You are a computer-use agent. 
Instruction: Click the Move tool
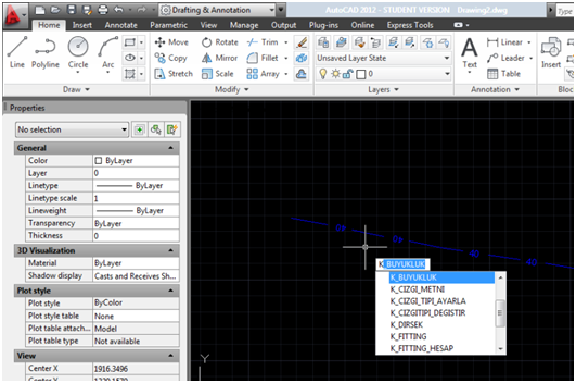pyautogui.click(x=171, y=42)
